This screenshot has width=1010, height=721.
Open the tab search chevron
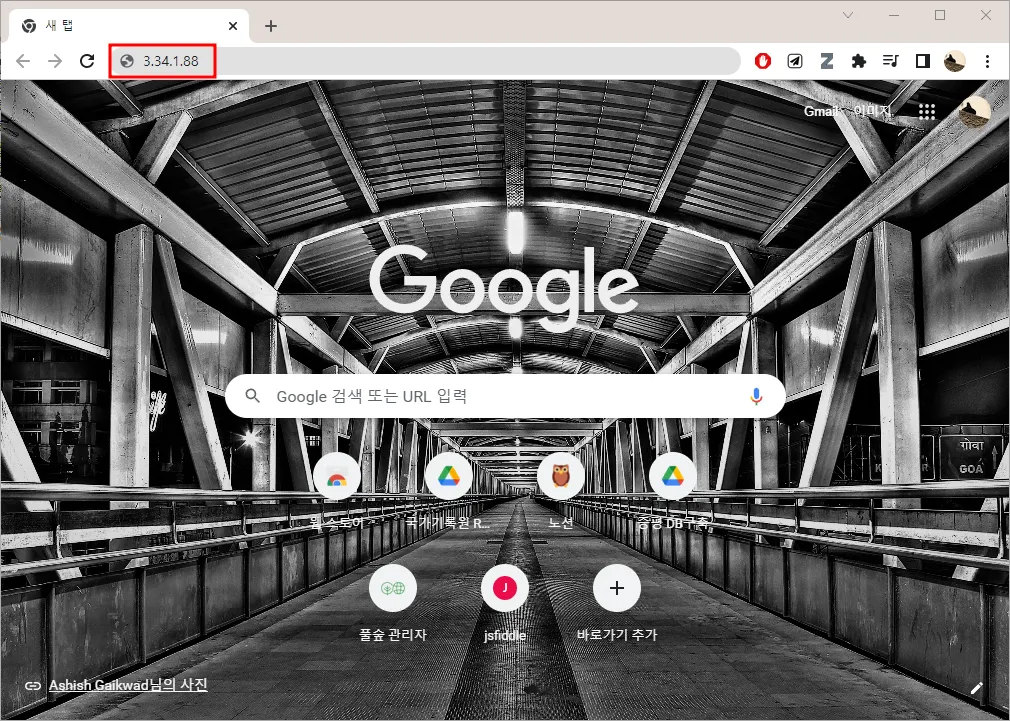tap(848, 15)
